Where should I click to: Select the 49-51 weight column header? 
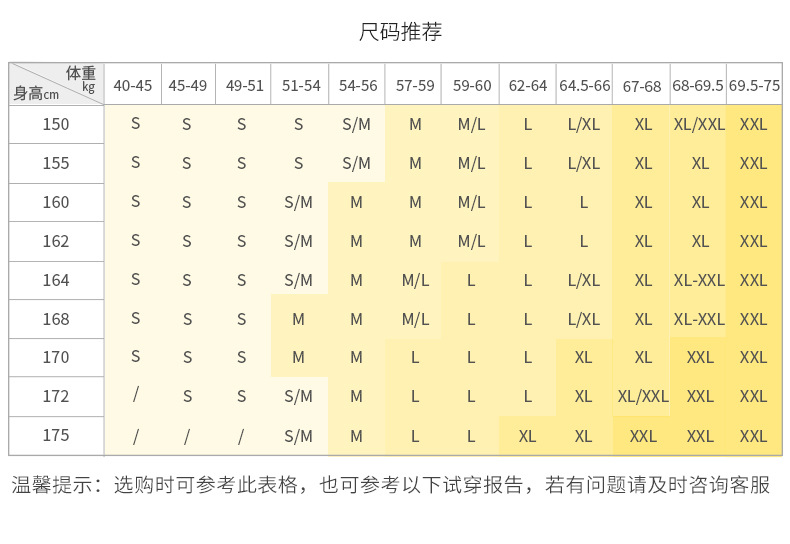pyautogui.click(x=244, y=86)
